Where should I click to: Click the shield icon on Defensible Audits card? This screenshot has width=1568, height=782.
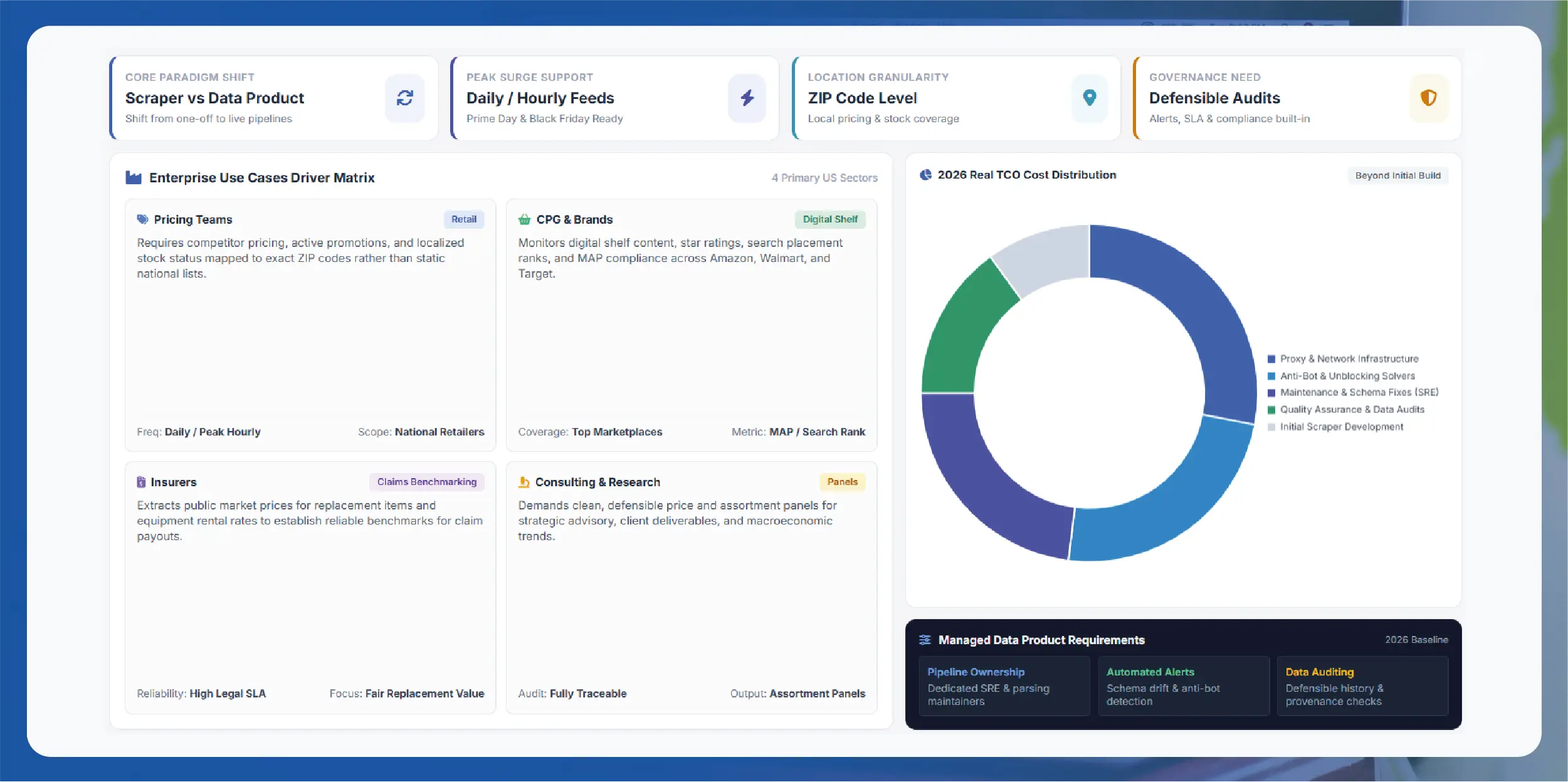(x=1428, y=98)
